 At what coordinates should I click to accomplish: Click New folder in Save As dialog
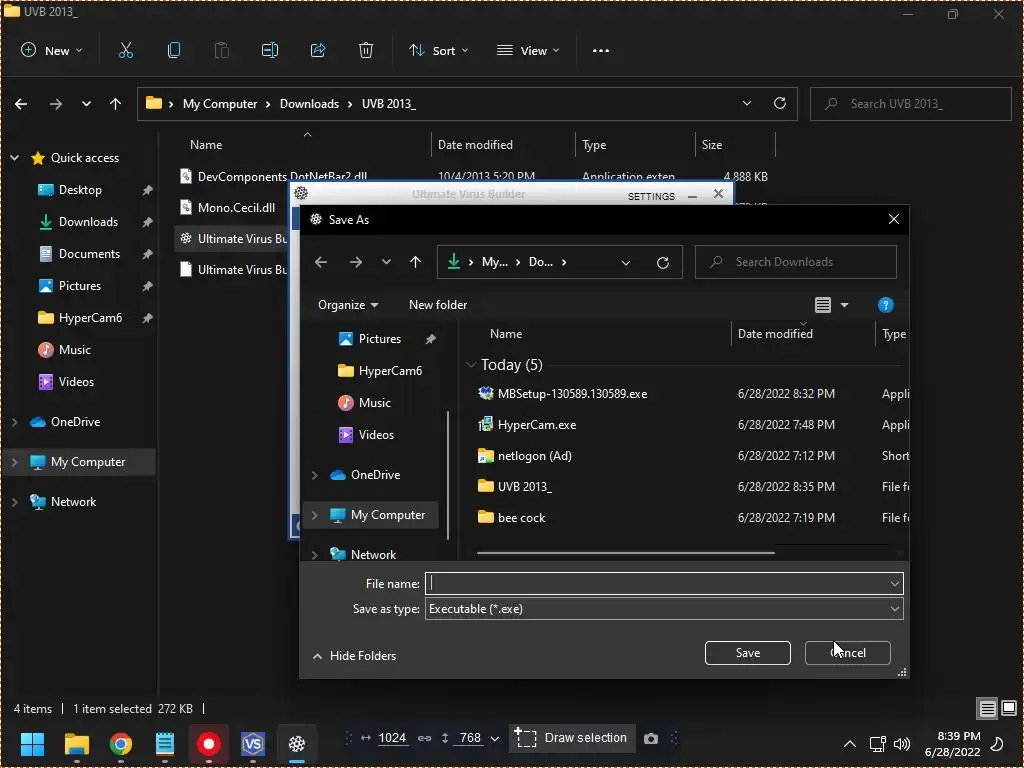pyautogui.click(x=438, y=305)
